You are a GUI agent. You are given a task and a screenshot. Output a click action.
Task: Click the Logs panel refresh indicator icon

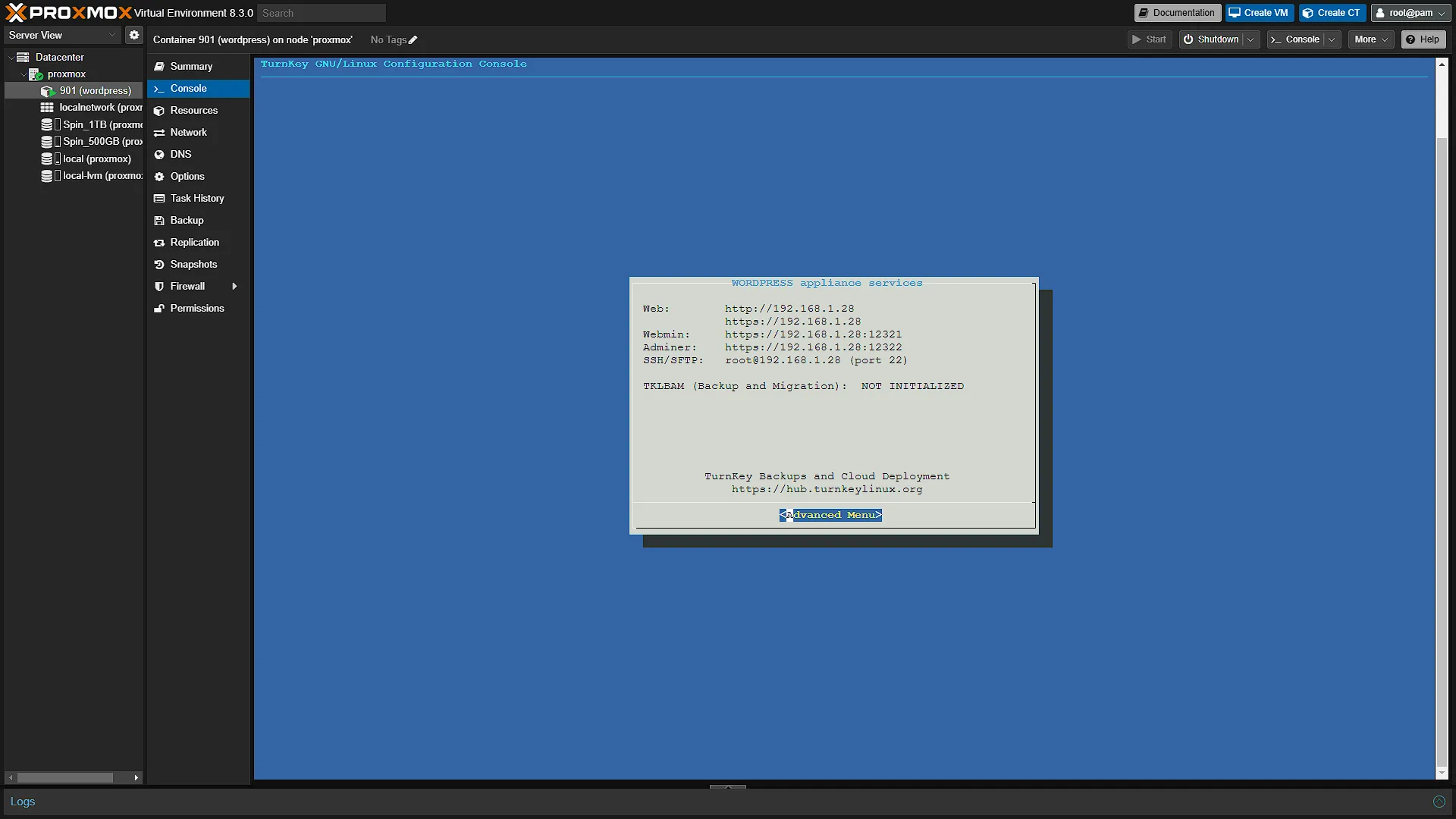pos(1439,802)
